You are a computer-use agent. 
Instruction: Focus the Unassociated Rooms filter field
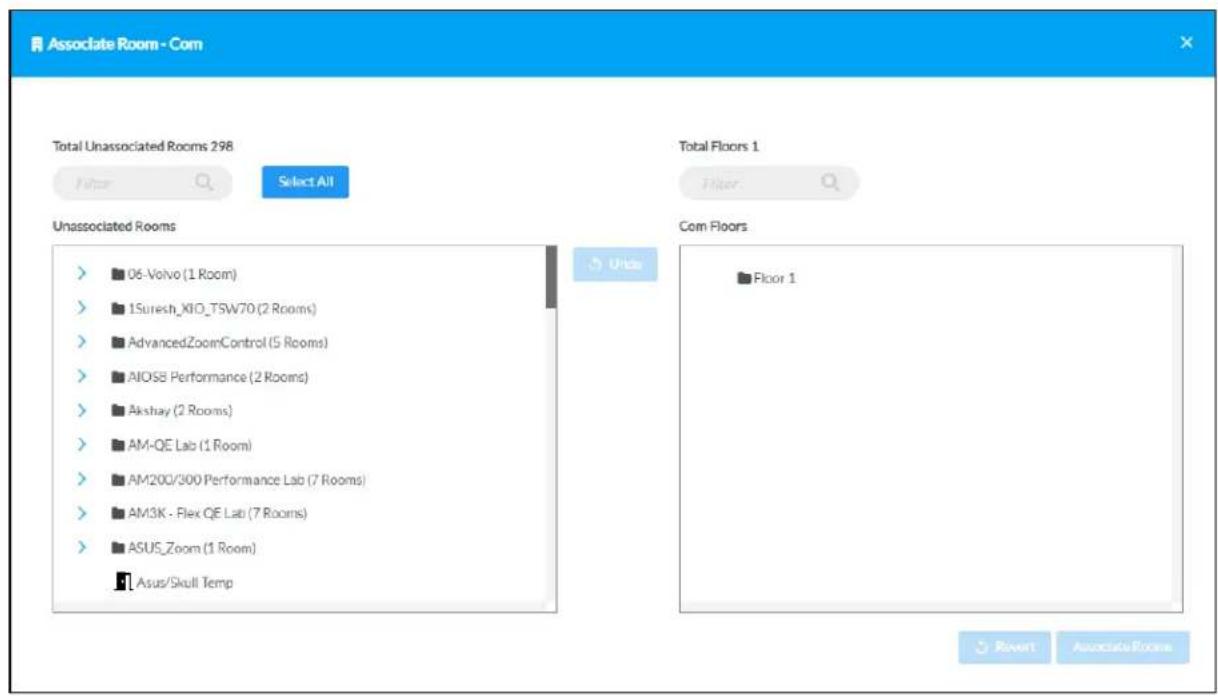(142, 183)
